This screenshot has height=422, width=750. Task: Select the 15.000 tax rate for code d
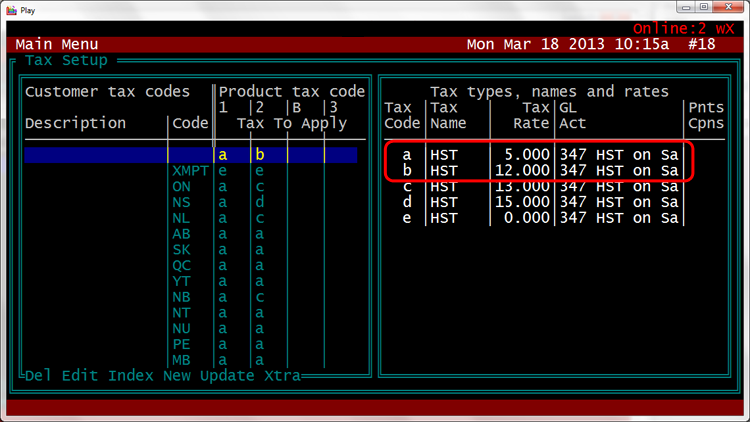[x=519, y=202]
